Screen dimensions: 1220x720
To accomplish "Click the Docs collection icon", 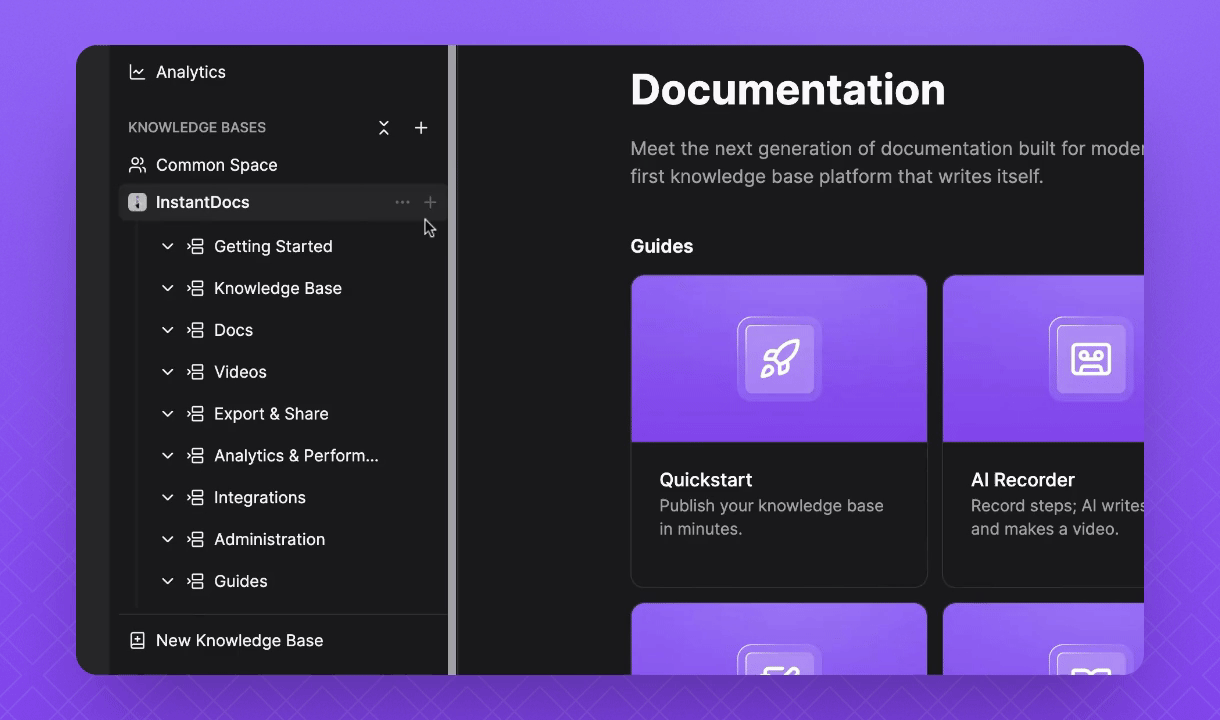I will tap(196, 330).
